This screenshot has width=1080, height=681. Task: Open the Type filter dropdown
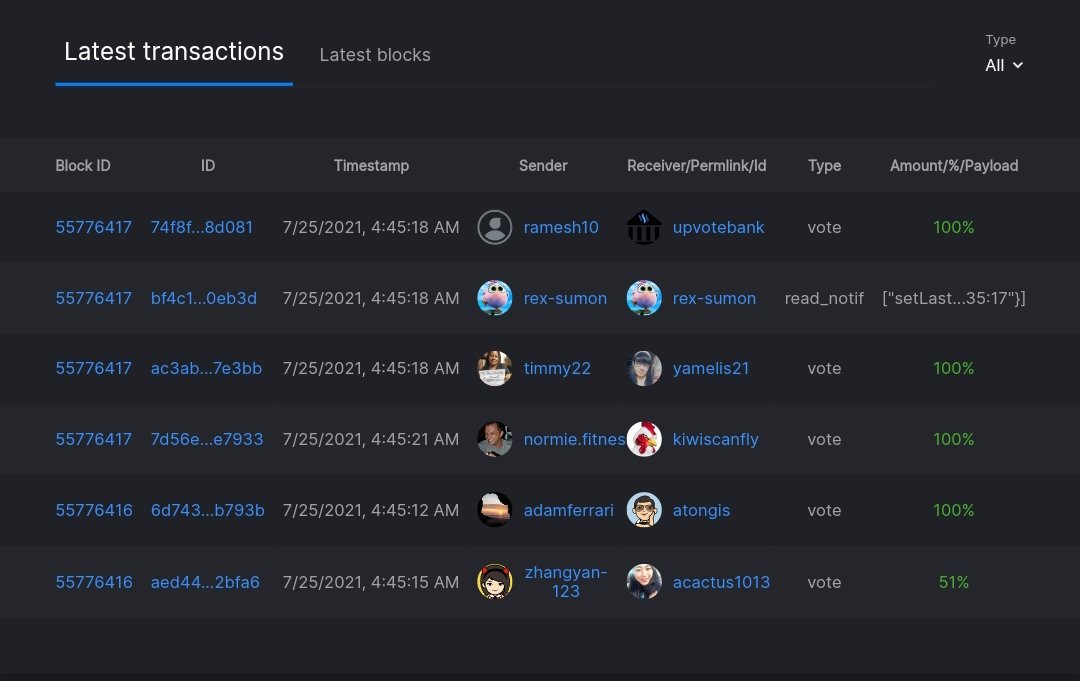point(1004,66)
